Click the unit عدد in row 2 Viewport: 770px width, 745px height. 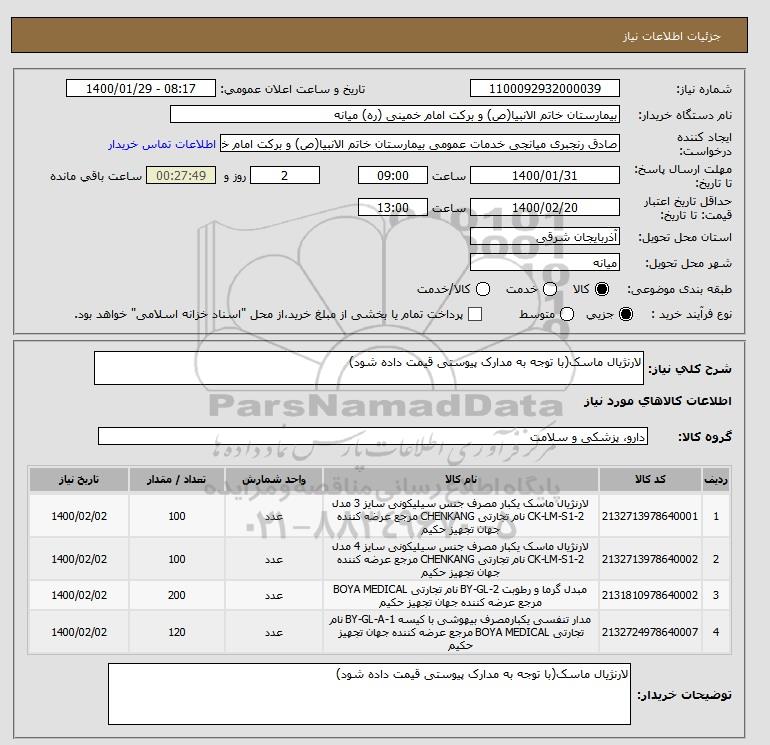click(274, 559)
